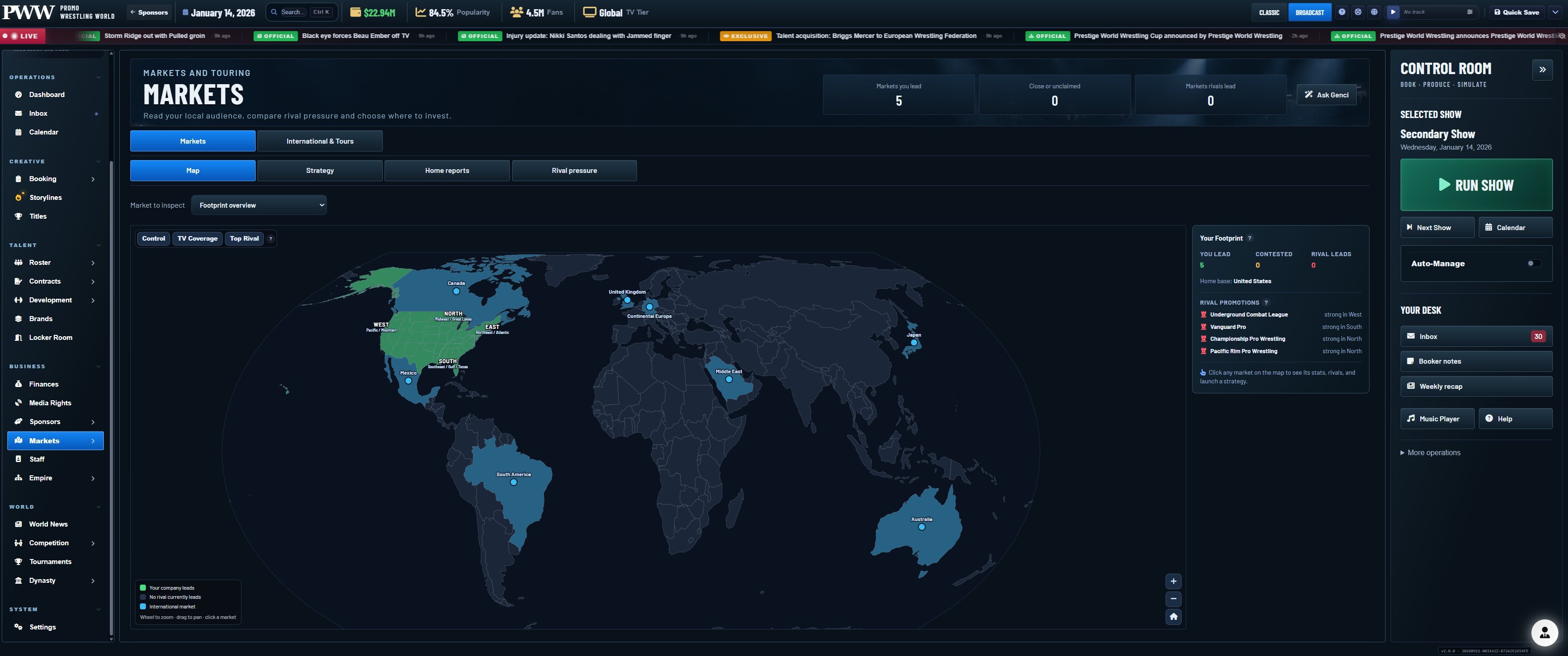Click the Ask Genci button
Screen dimensions: 1568x656
tap(1327, 94)
